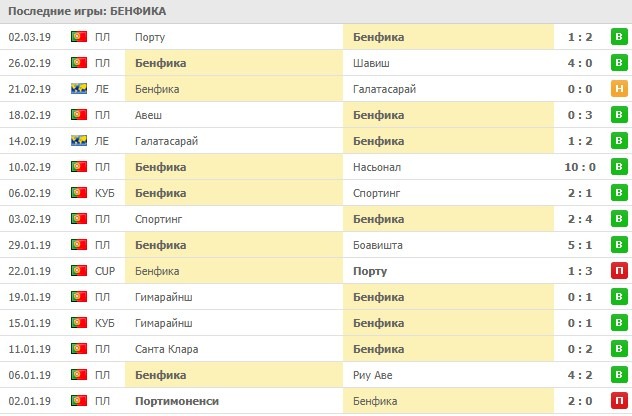This screenshot has height=416, width=632.
Task: Click the red loss badge in the 02.01.19 row
Action: tap(619, 401)
